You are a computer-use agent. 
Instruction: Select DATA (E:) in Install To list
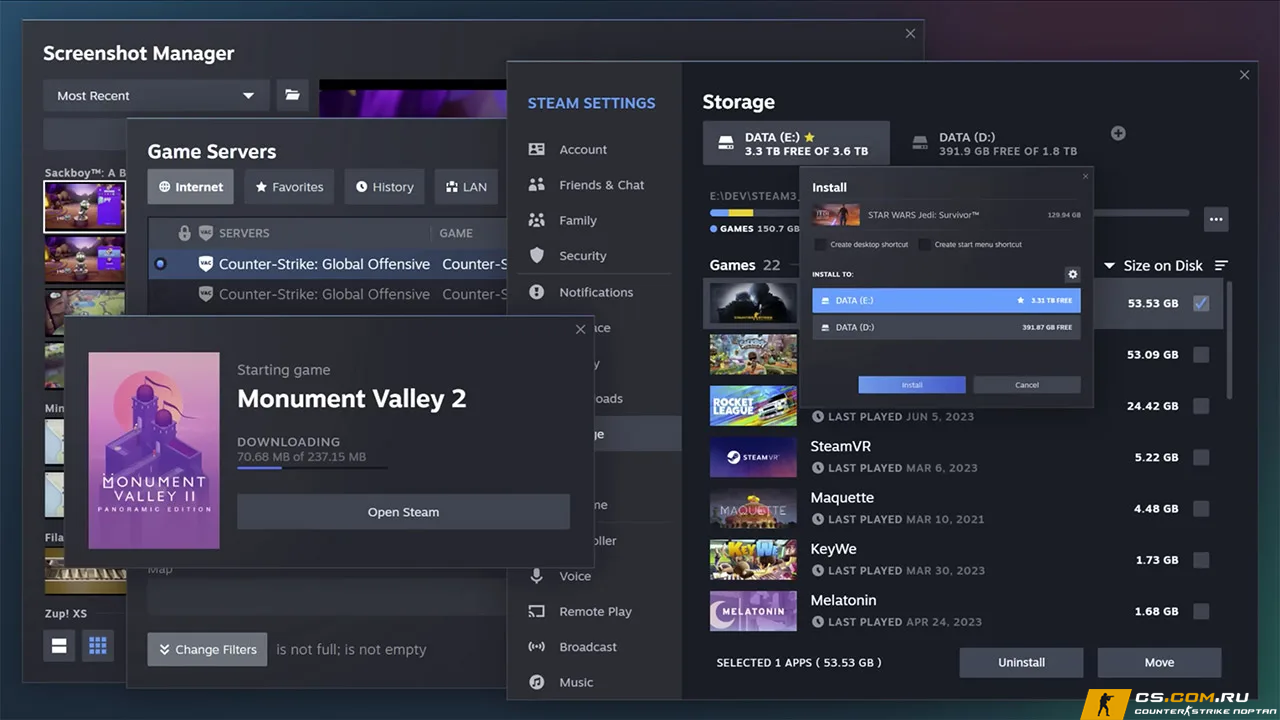coord(946,300)
